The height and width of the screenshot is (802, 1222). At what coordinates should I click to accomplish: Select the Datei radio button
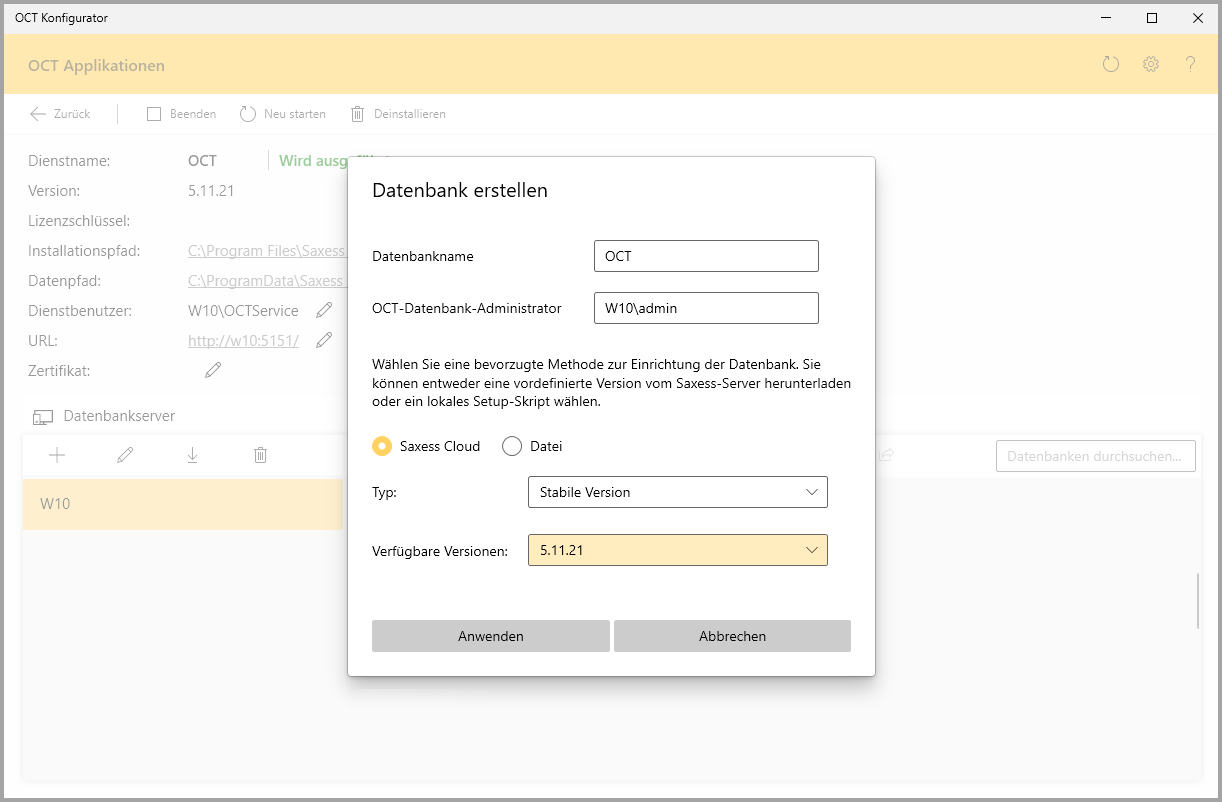point(512,446)
